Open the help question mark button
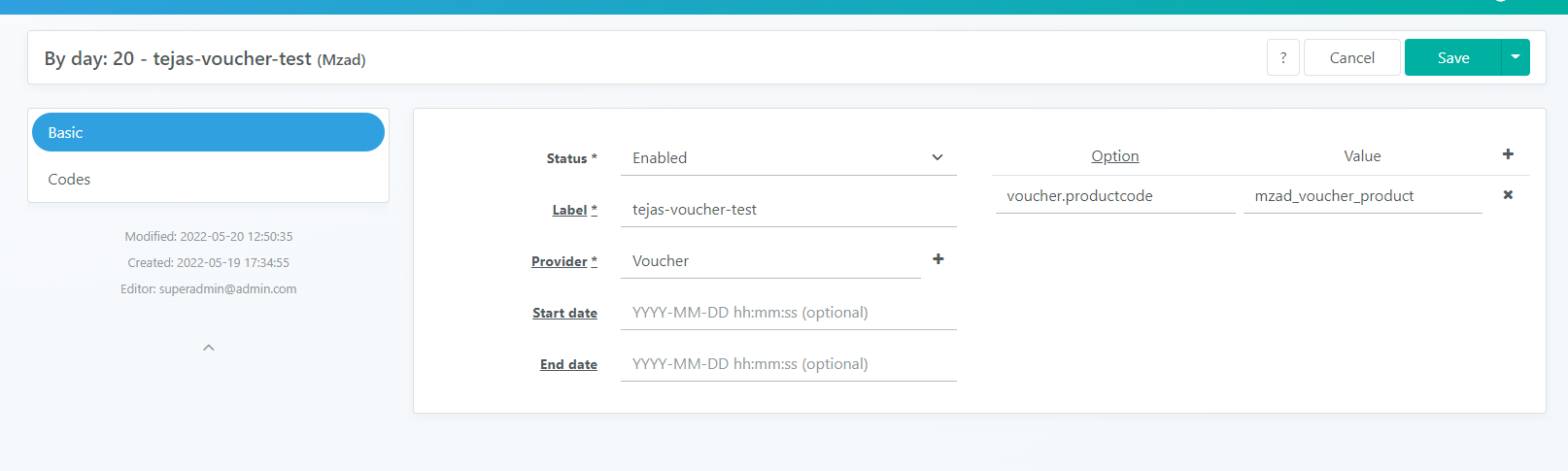The image size is (1568, 471). tap(1283, 57)
